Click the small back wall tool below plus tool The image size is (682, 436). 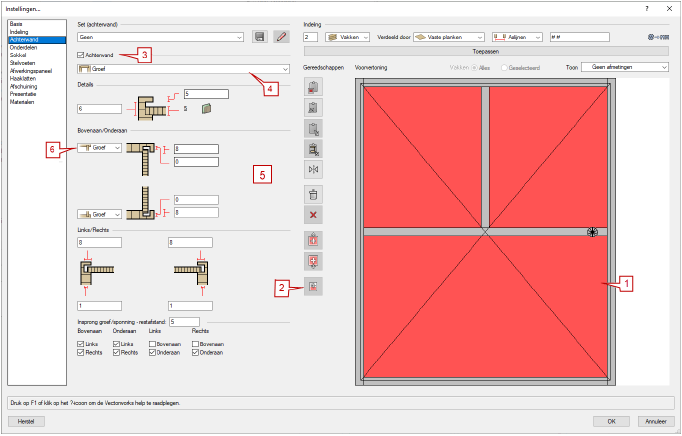coord(313,286)
